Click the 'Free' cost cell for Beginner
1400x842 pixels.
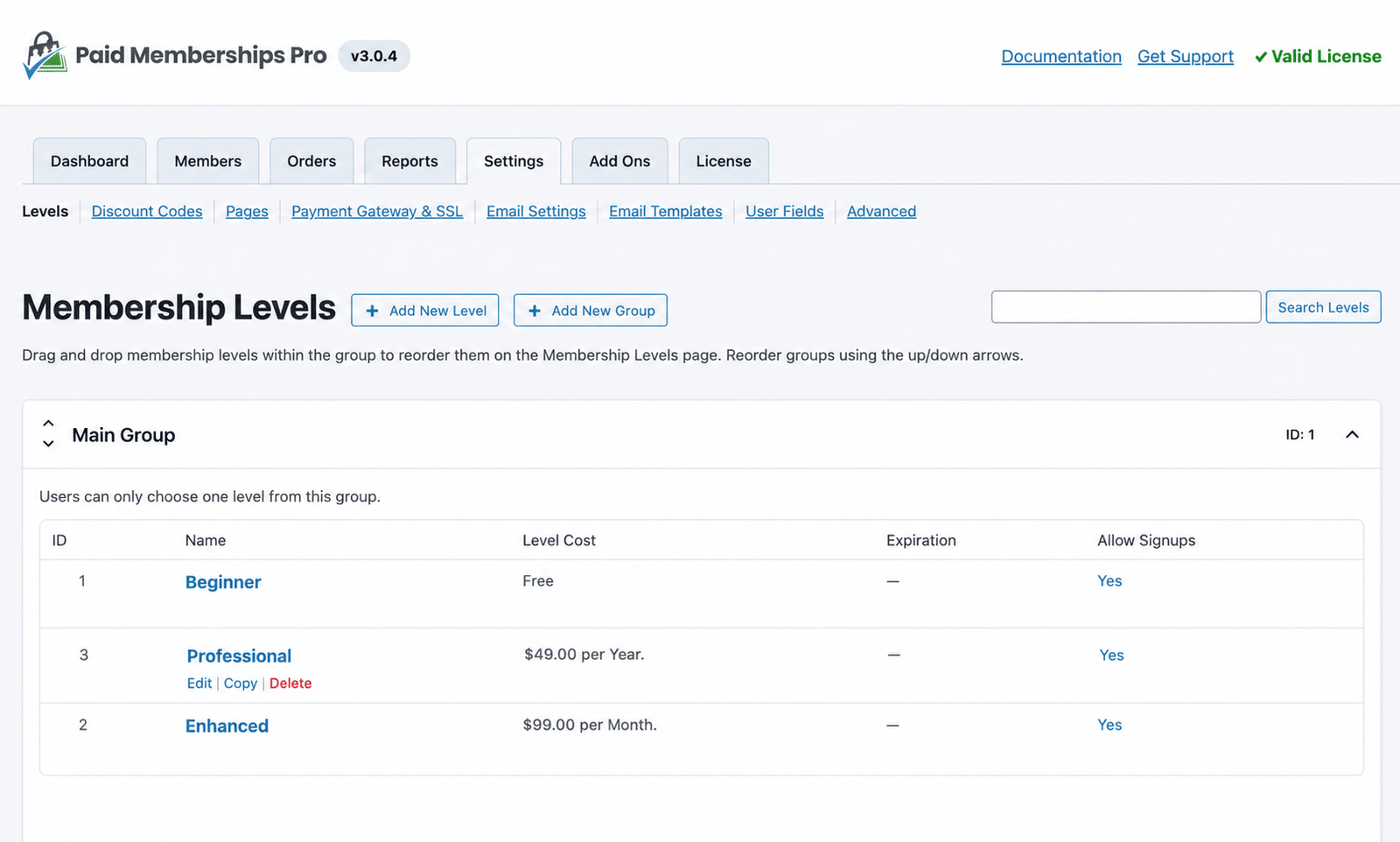pyautogui.click(x=538, y=581)
